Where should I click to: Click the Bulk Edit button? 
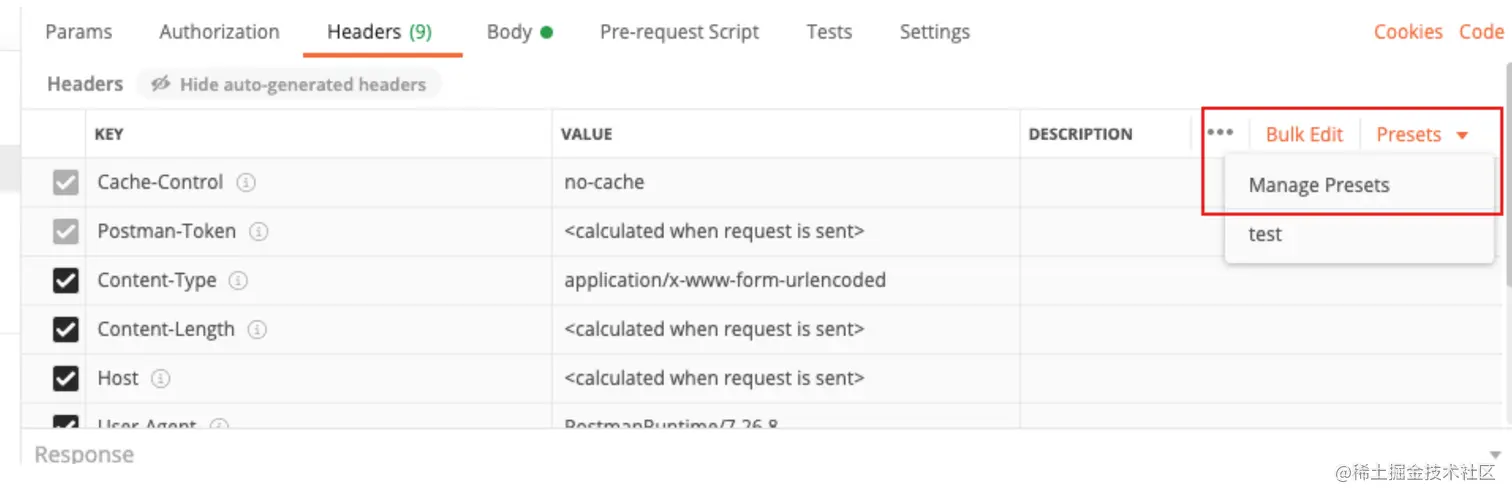tap(1304, 135)
